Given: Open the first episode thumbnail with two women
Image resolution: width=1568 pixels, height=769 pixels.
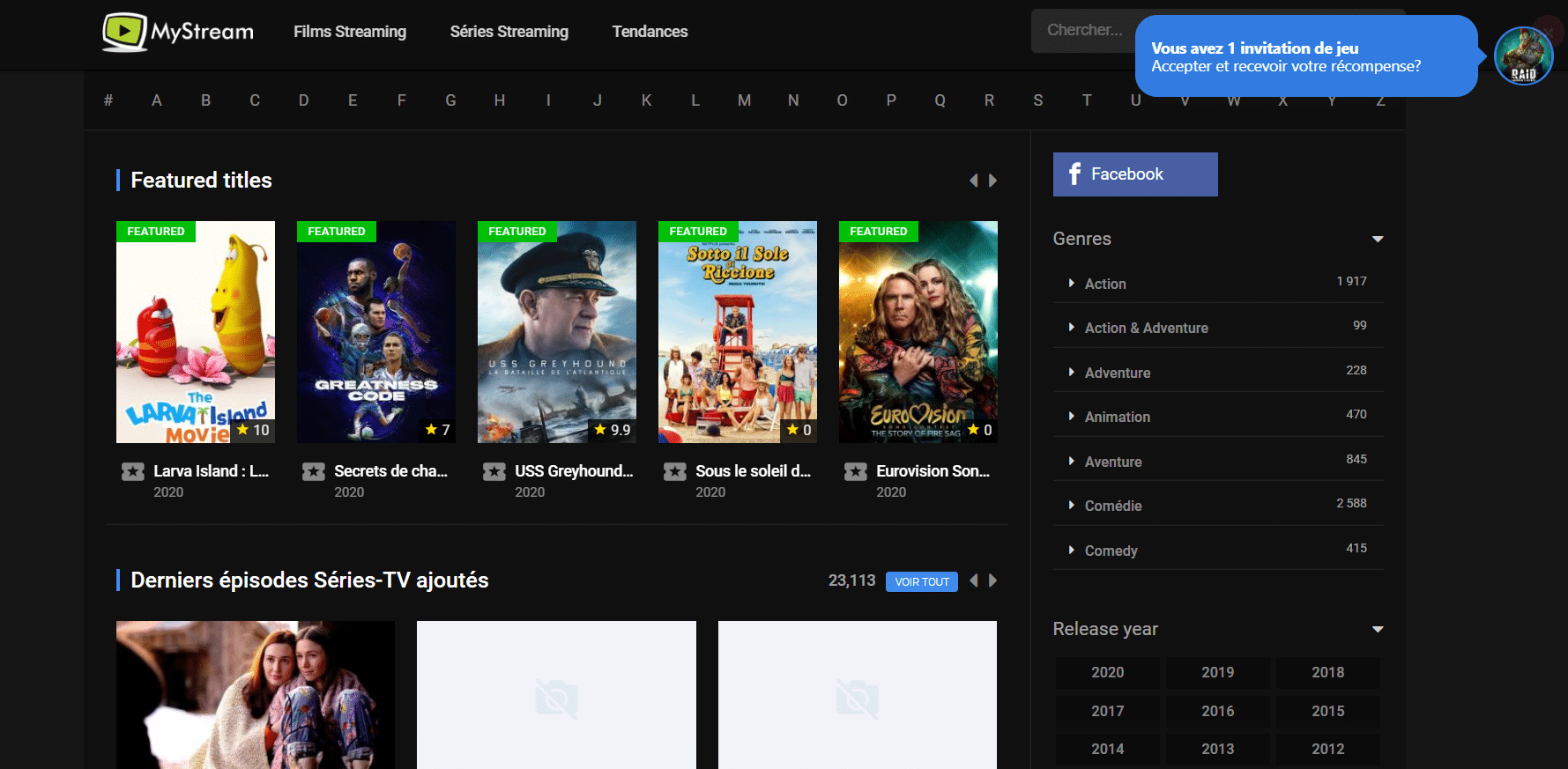Looking at the screenshot, I should point(256,695).
